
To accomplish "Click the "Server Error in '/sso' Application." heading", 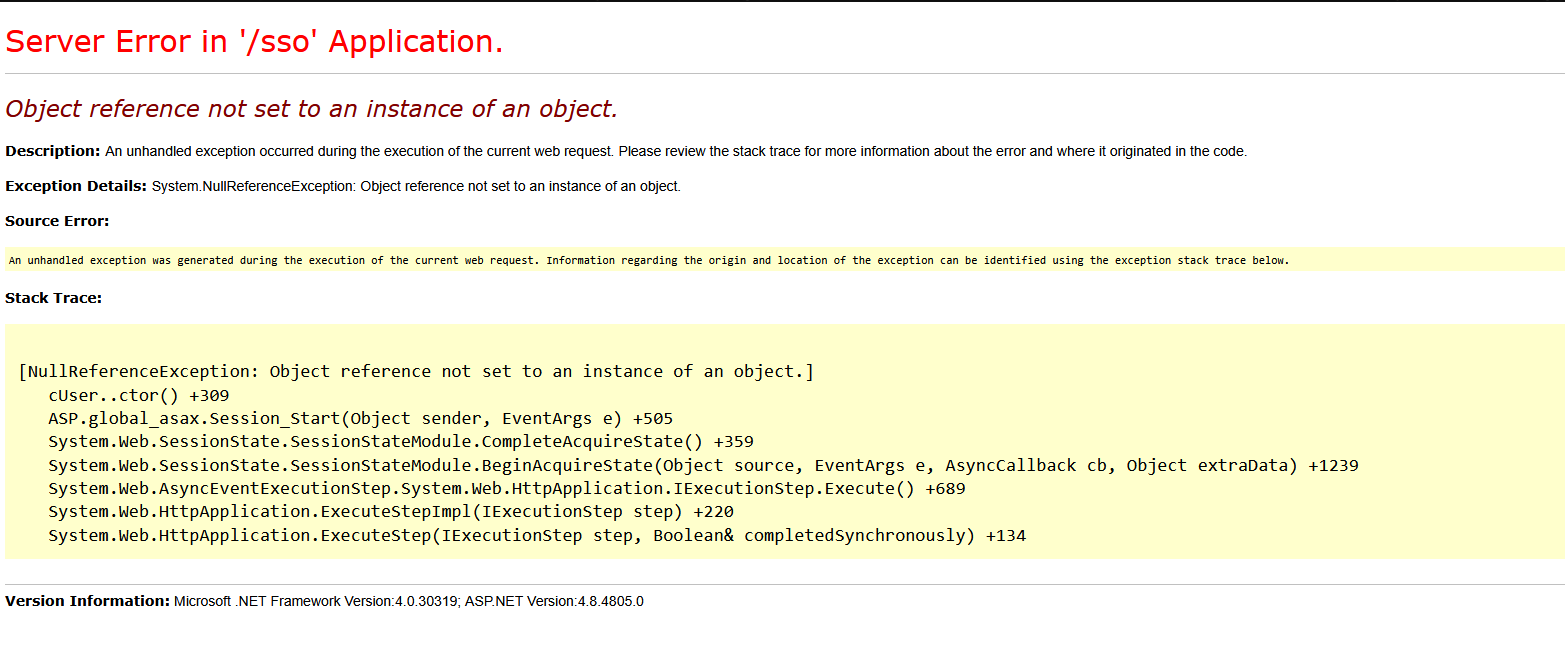I will coord(254,42).
